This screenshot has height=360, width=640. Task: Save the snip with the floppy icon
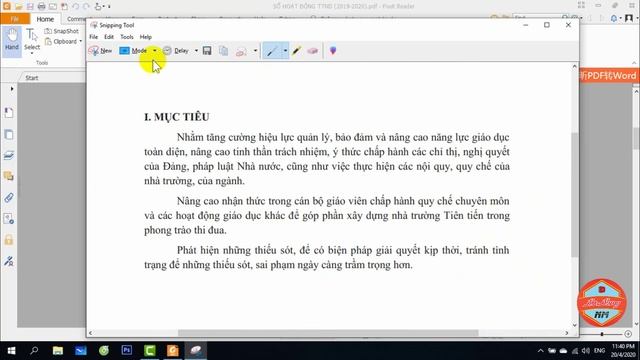pos(207,51)
